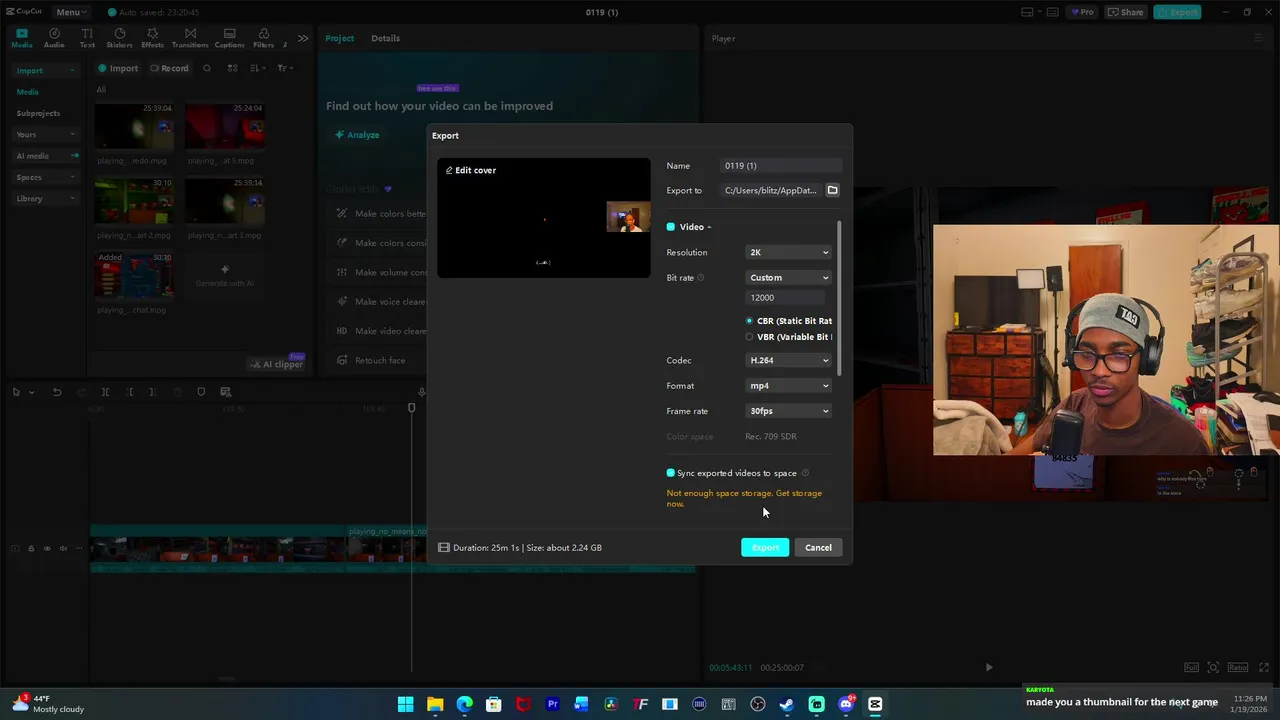Expand the Yours sidebar section
This screenshot has width=1280, height=720.
45,134
